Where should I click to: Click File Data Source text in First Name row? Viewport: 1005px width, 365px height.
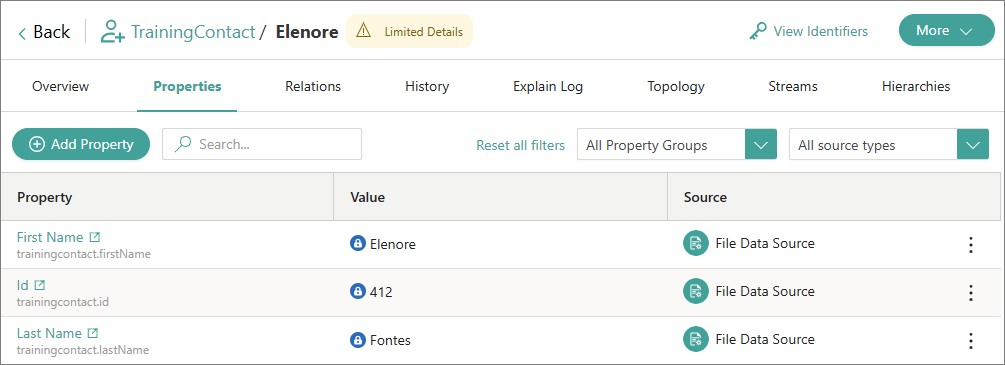(765, 243)
